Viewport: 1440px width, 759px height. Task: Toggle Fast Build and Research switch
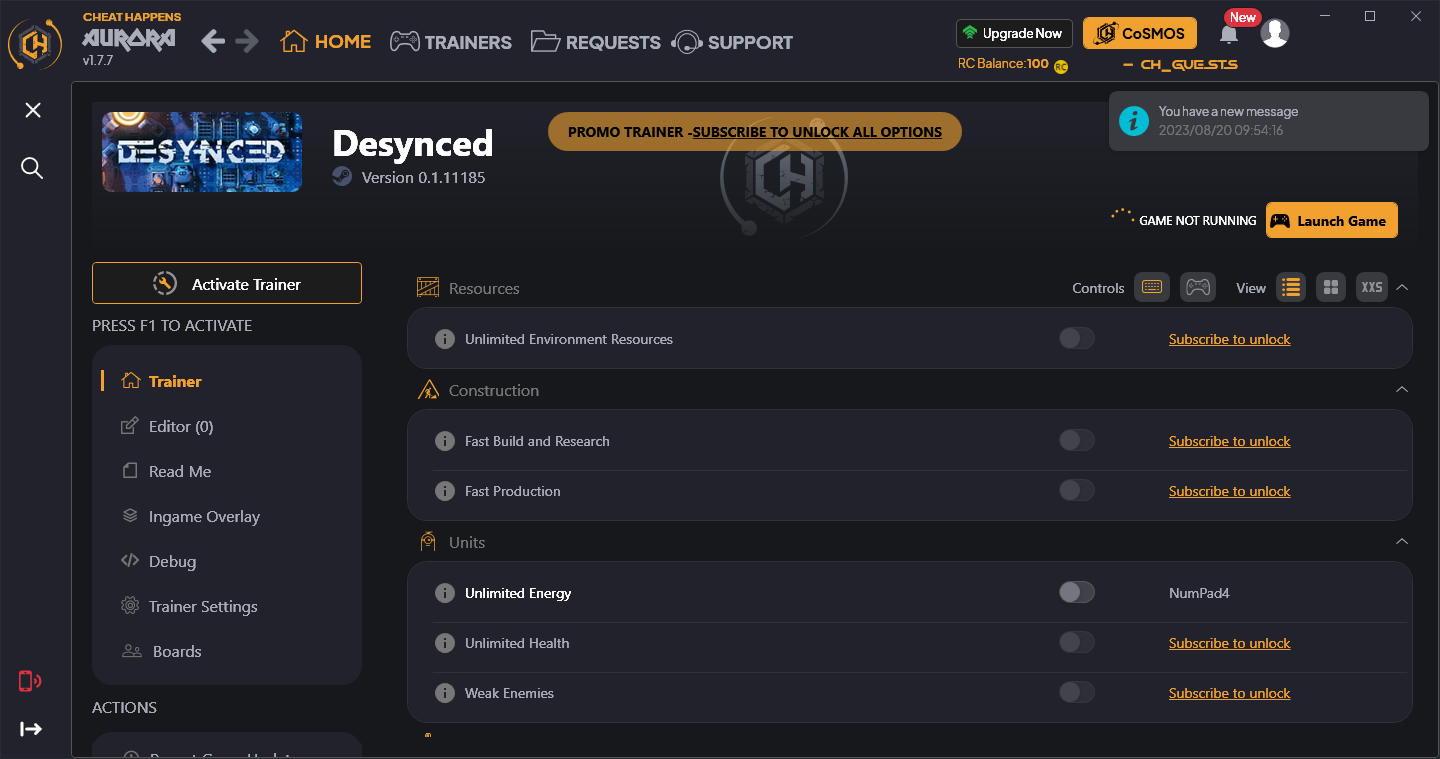pos(1077,441)
